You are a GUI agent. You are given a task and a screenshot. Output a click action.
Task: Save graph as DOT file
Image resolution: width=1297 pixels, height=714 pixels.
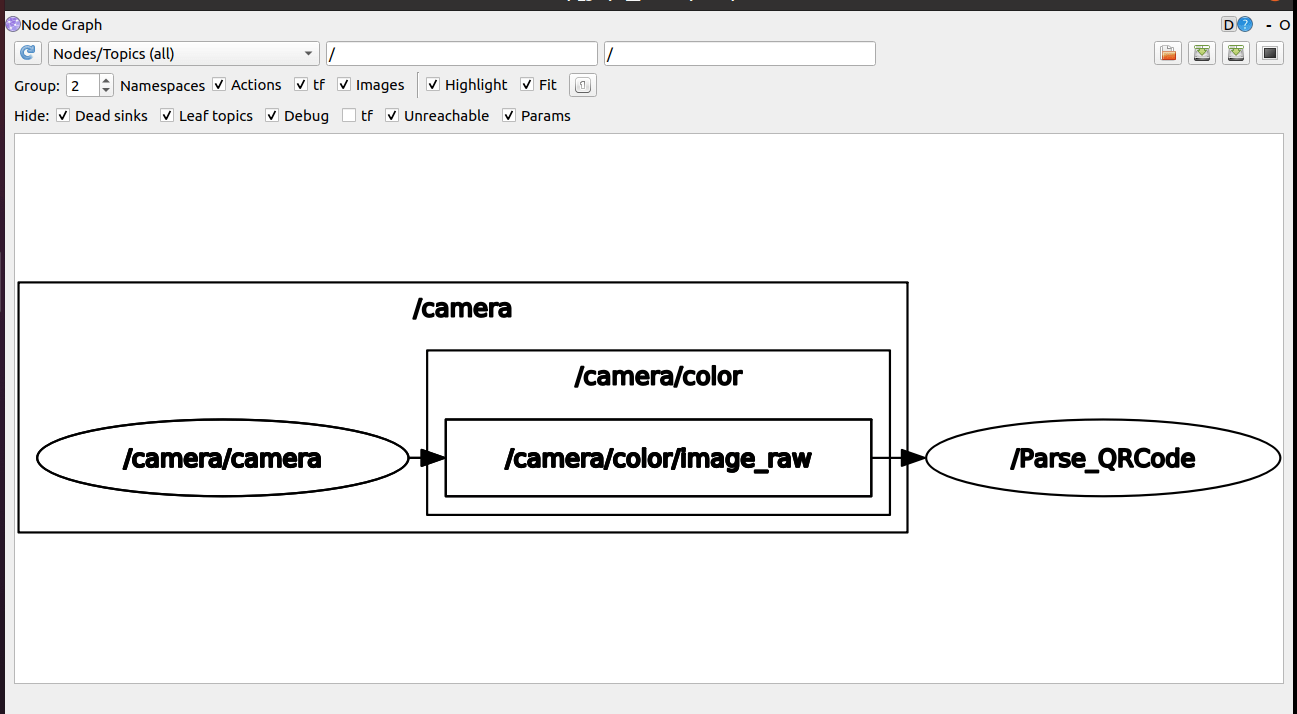click(x=1202, y=54)
